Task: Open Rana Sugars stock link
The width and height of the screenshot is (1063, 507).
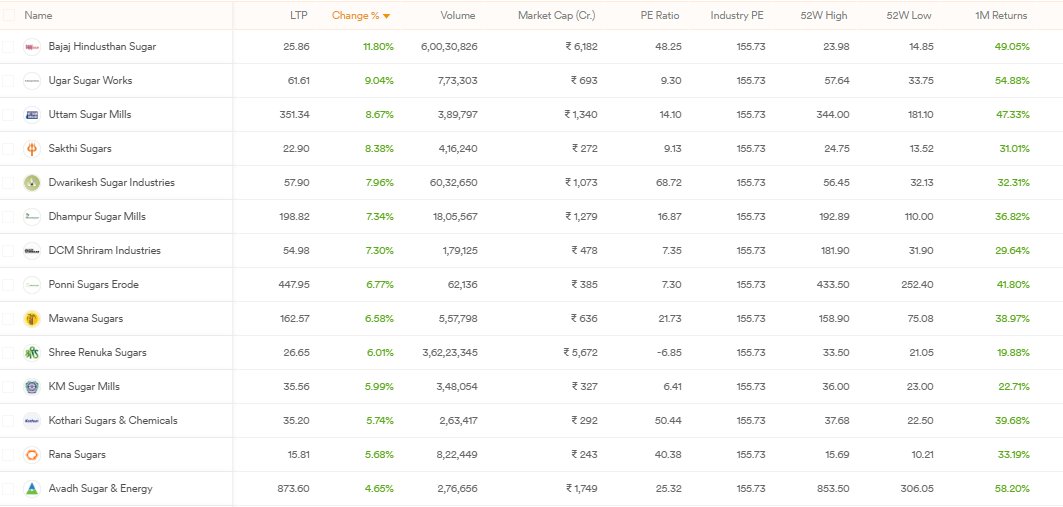Action: (x=77, y=455)
